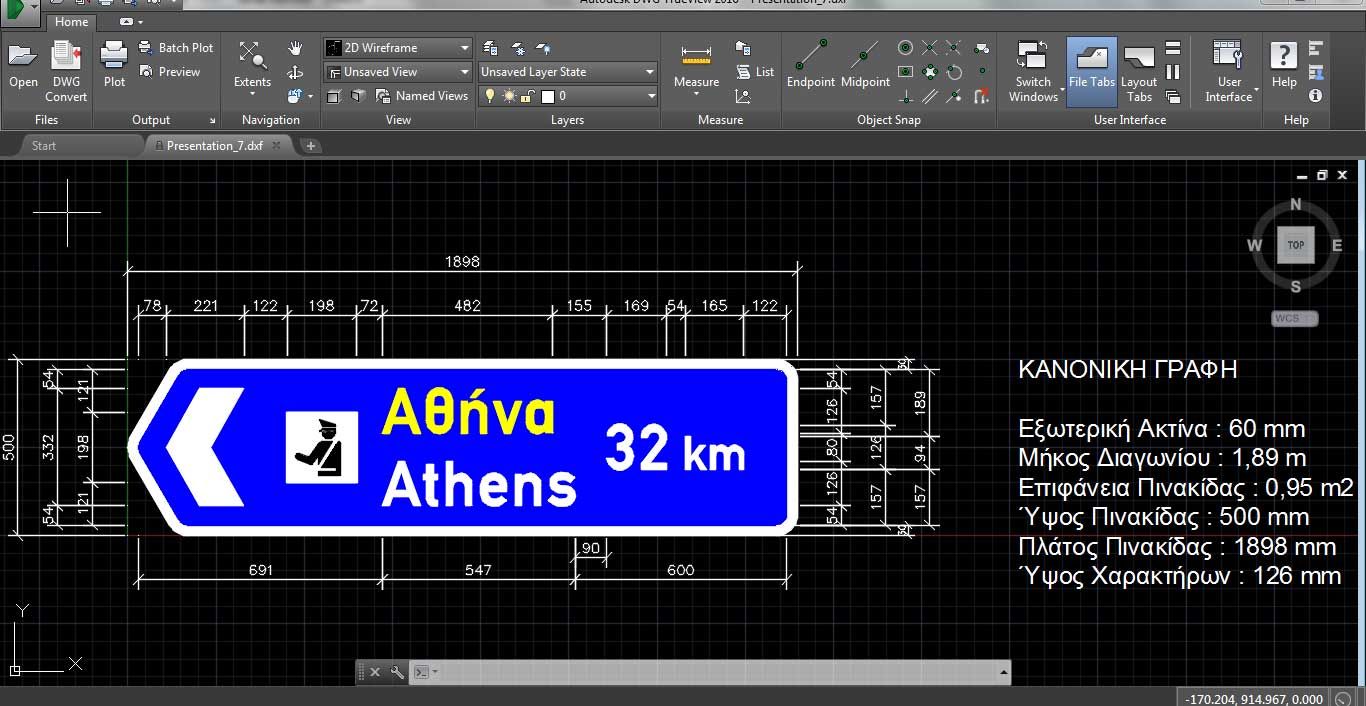Expand the 2D Wireframe visual style dropdown
This screenshot has width=1366, height=706.
(x=397, y=48)
